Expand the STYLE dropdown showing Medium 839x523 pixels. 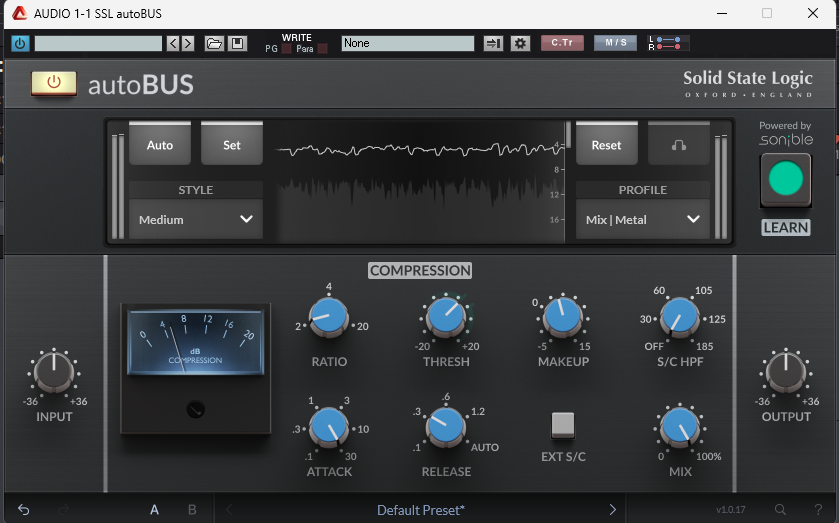tap(196, 219)
